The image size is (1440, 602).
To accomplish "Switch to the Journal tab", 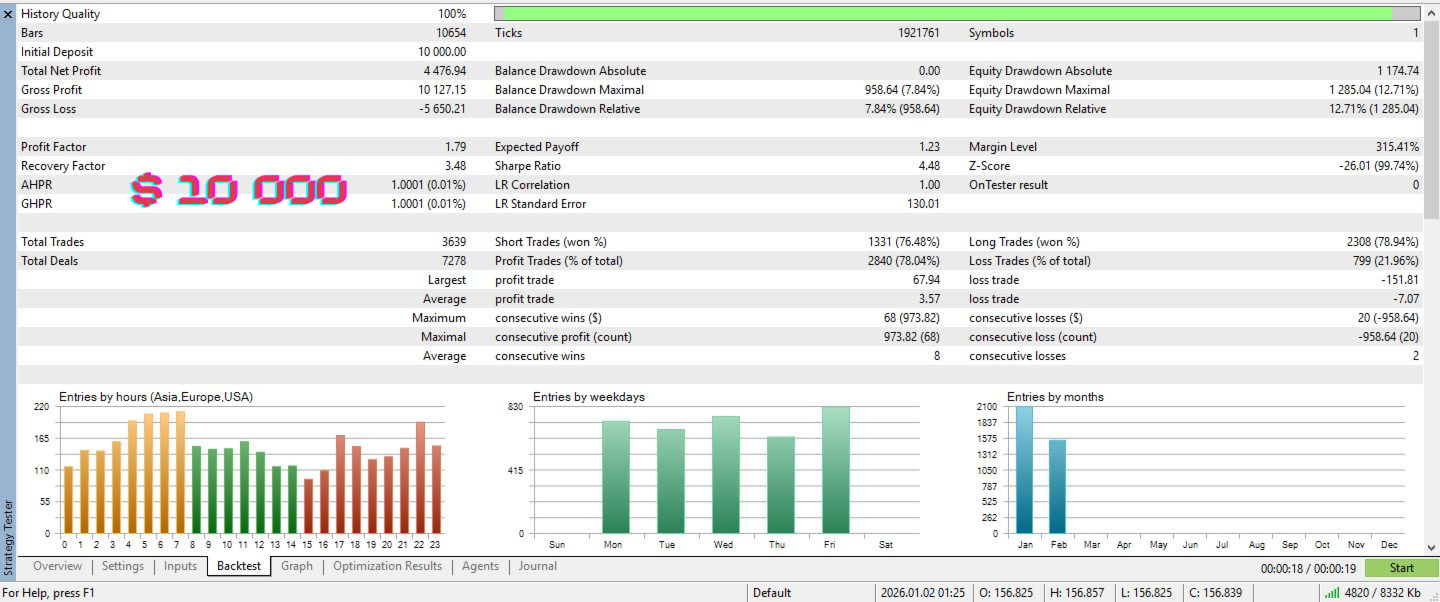I will [538, 566].
